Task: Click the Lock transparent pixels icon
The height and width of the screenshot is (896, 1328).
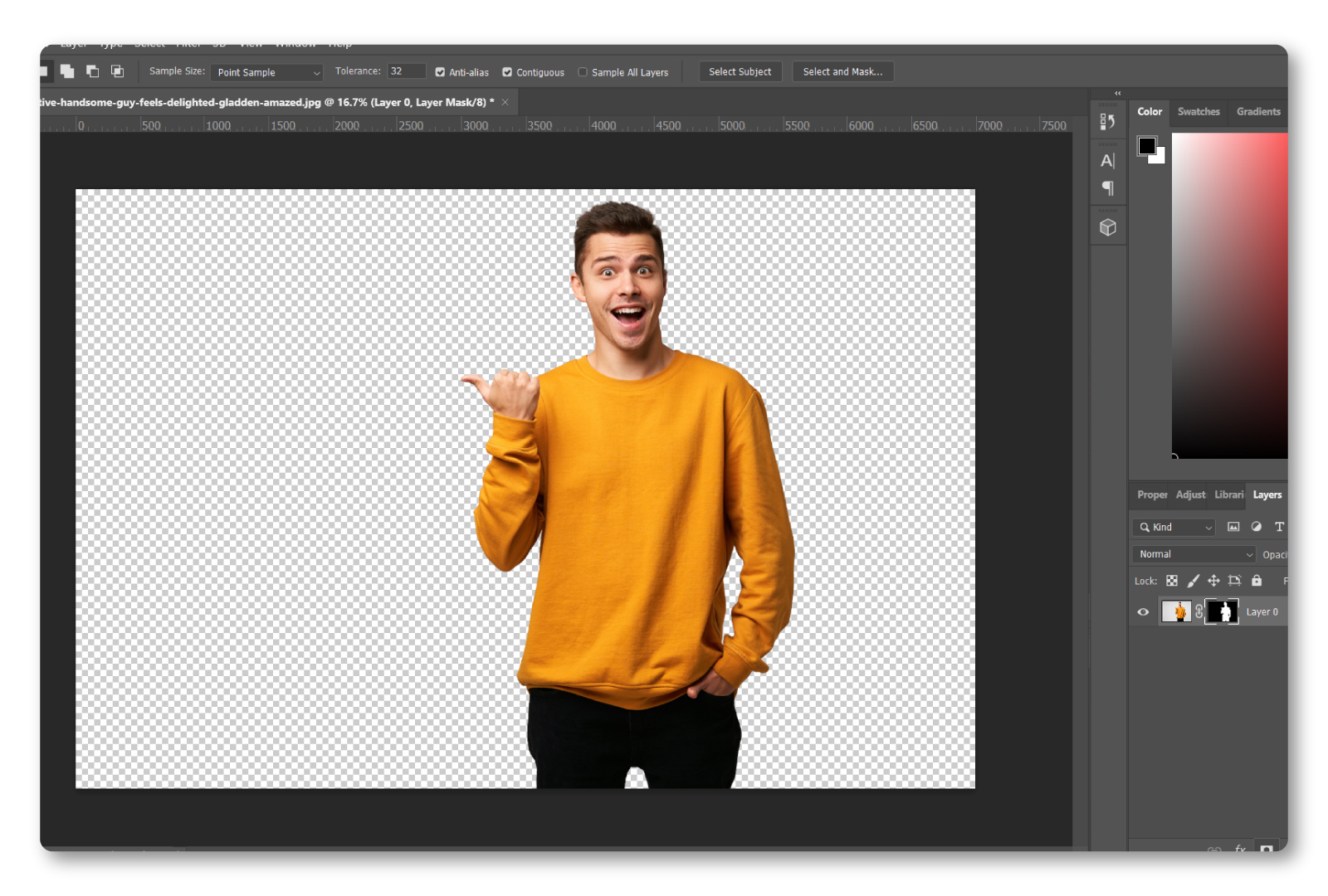Action: click(x=1171, y=581)
